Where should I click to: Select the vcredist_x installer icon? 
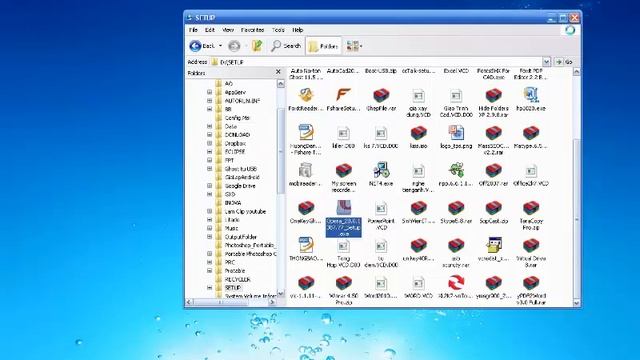tap(493, 245)
